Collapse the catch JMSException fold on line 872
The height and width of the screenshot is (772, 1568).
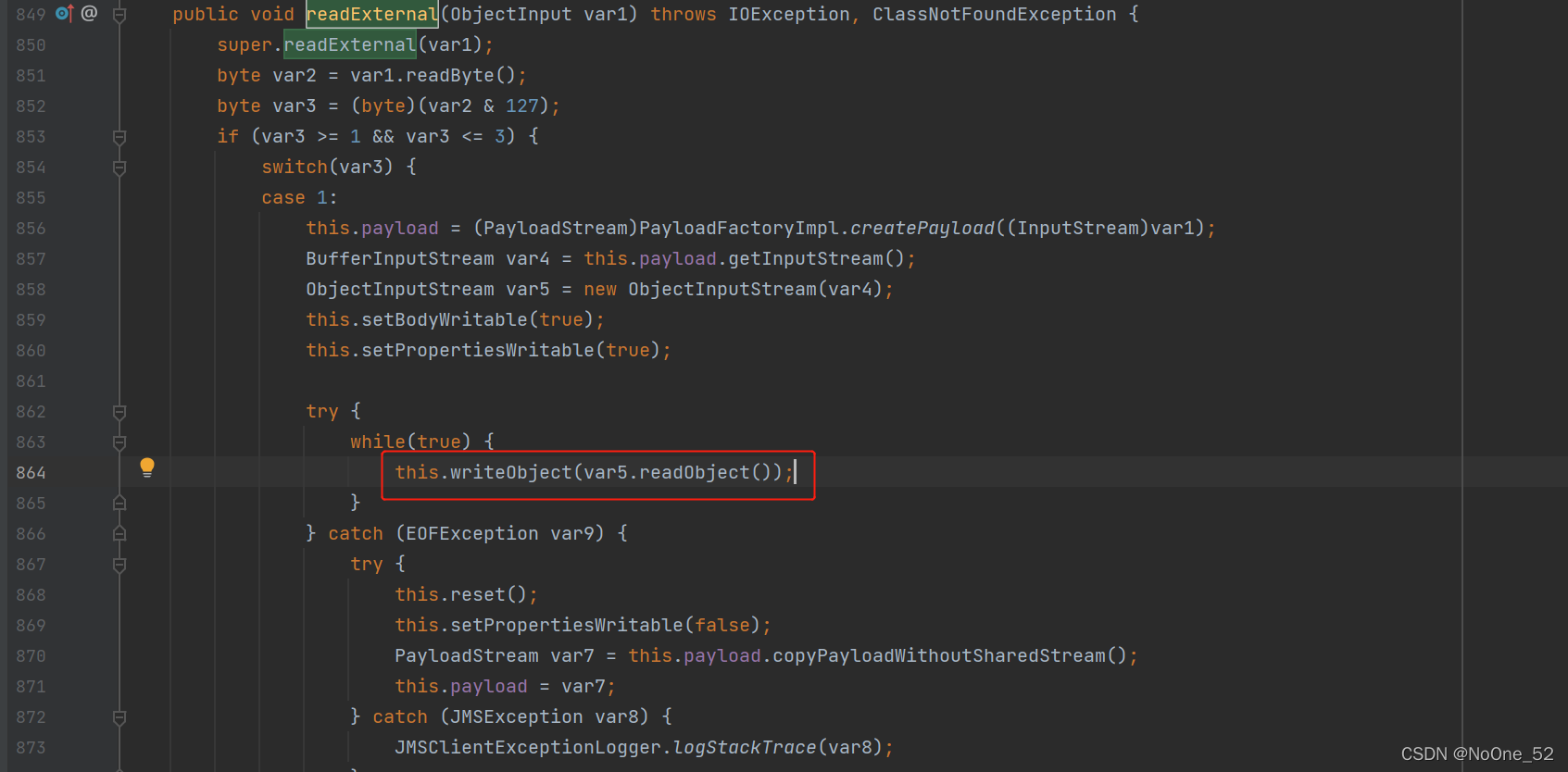point(119,717)
